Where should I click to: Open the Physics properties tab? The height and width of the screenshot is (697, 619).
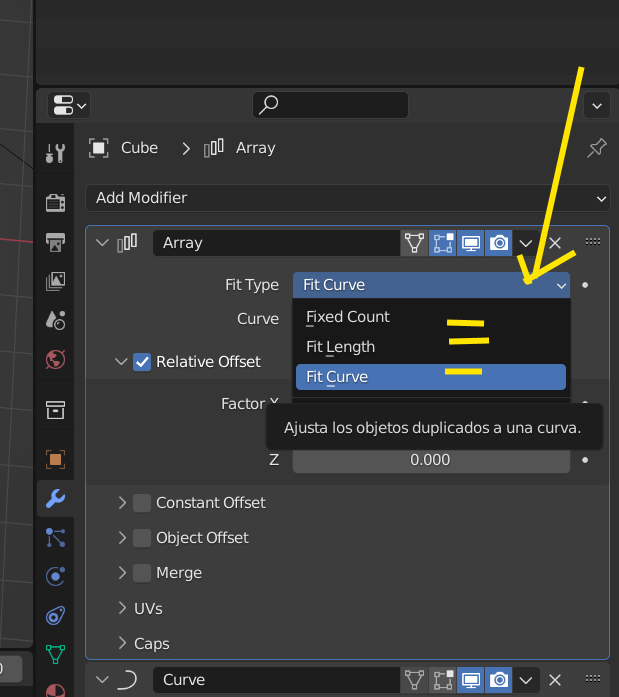[x=56, y=576]
